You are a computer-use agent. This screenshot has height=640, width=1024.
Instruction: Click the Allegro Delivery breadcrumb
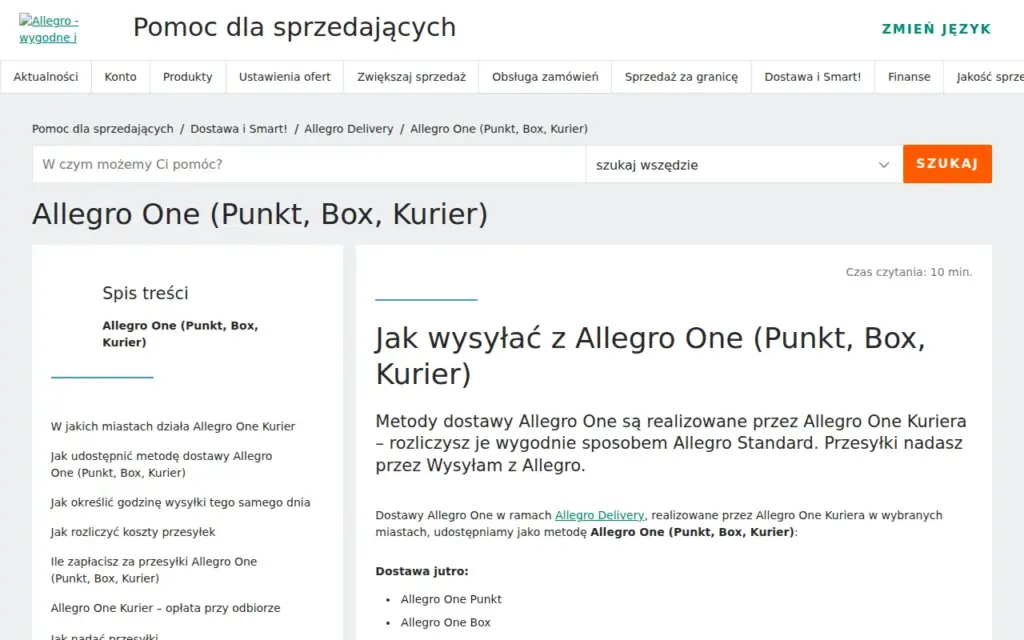coord(349,129)
